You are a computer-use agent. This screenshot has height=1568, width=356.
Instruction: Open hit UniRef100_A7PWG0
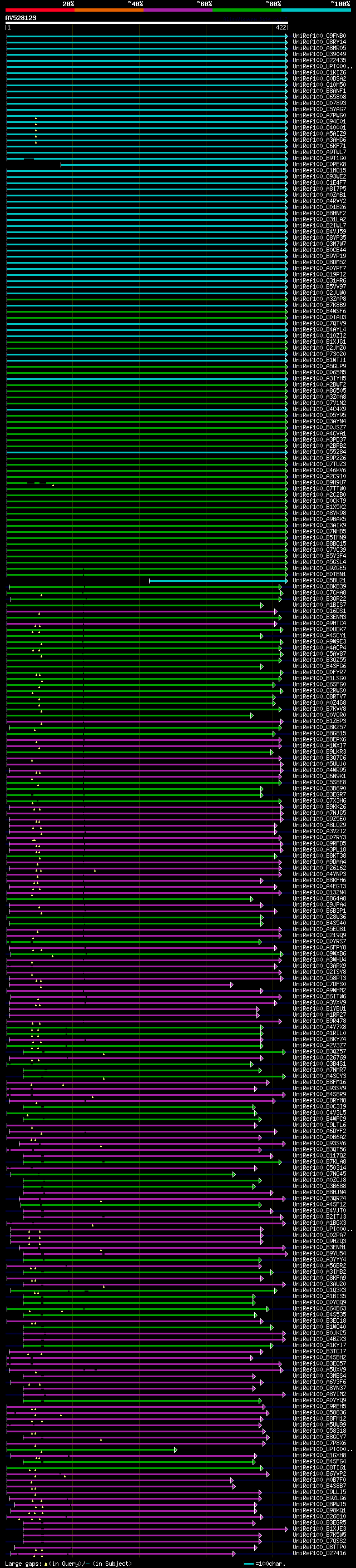pos(319,115)
